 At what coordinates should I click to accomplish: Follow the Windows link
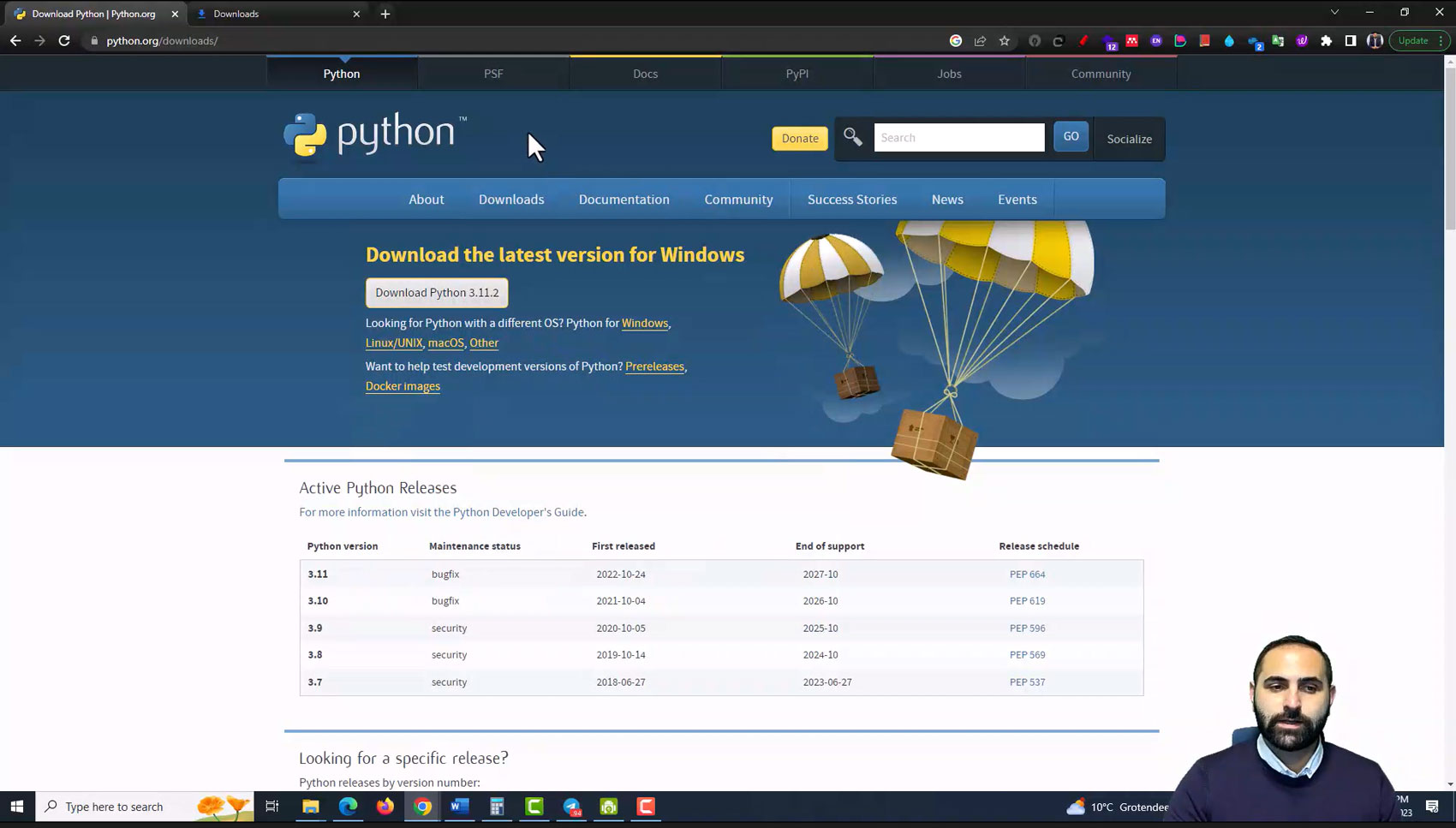coord(645,323)
